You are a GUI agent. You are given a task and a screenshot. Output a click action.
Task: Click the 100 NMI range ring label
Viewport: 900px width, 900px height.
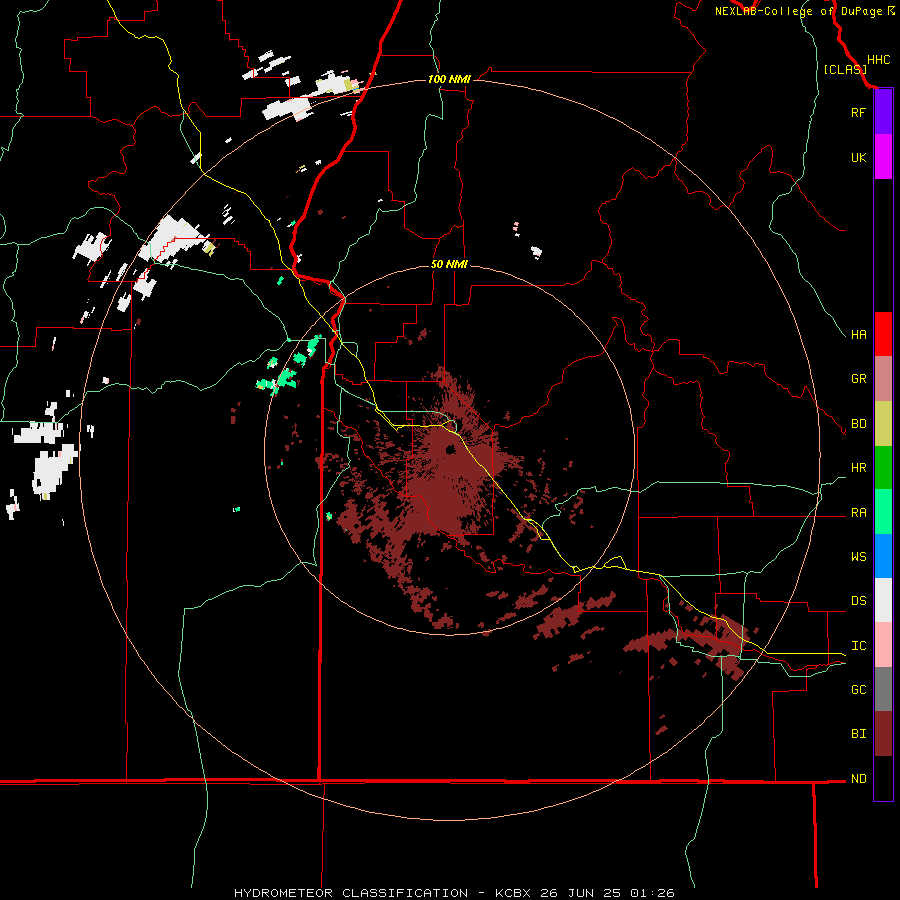click(449, 79)
